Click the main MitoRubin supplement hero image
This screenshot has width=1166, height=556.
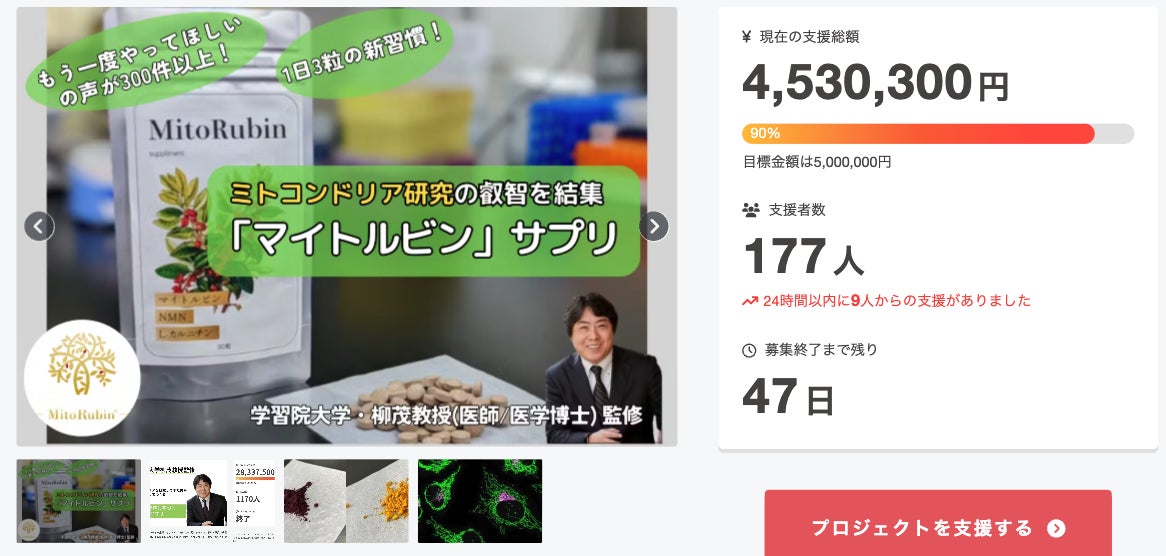click(347, 226)
